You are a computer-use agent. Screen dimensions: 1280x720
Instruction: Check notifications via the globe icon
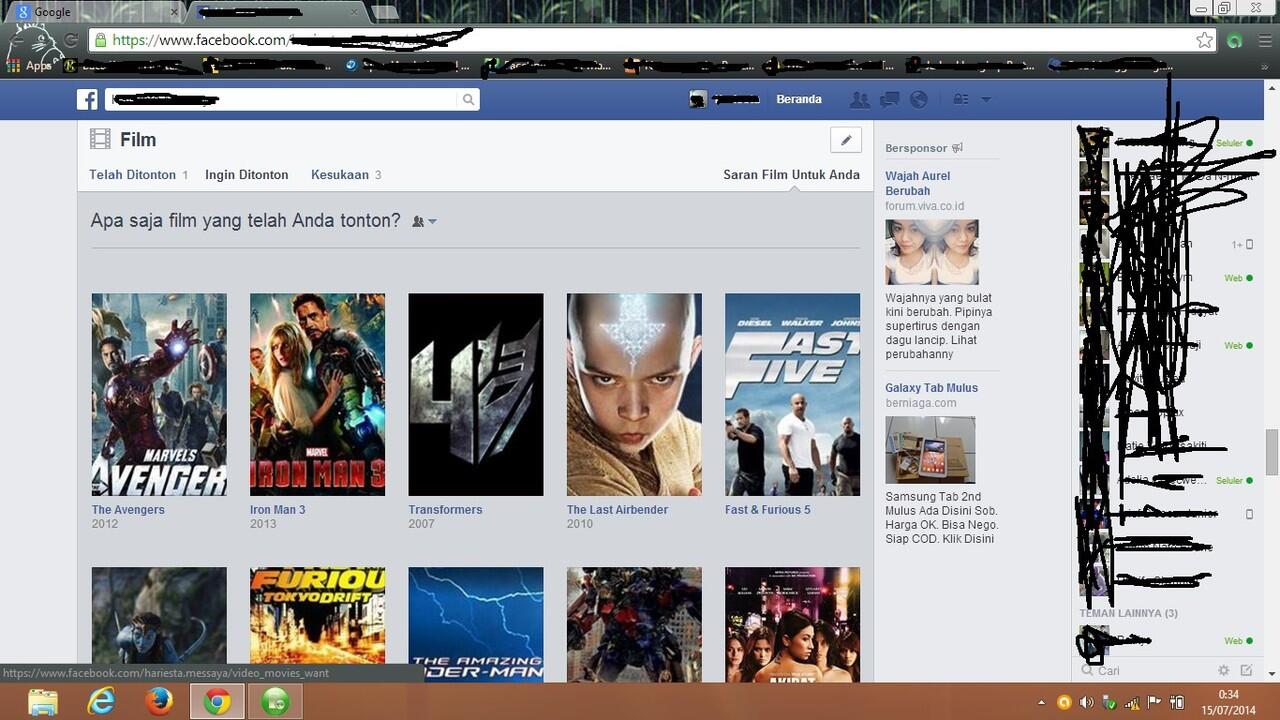coord(918,99)
